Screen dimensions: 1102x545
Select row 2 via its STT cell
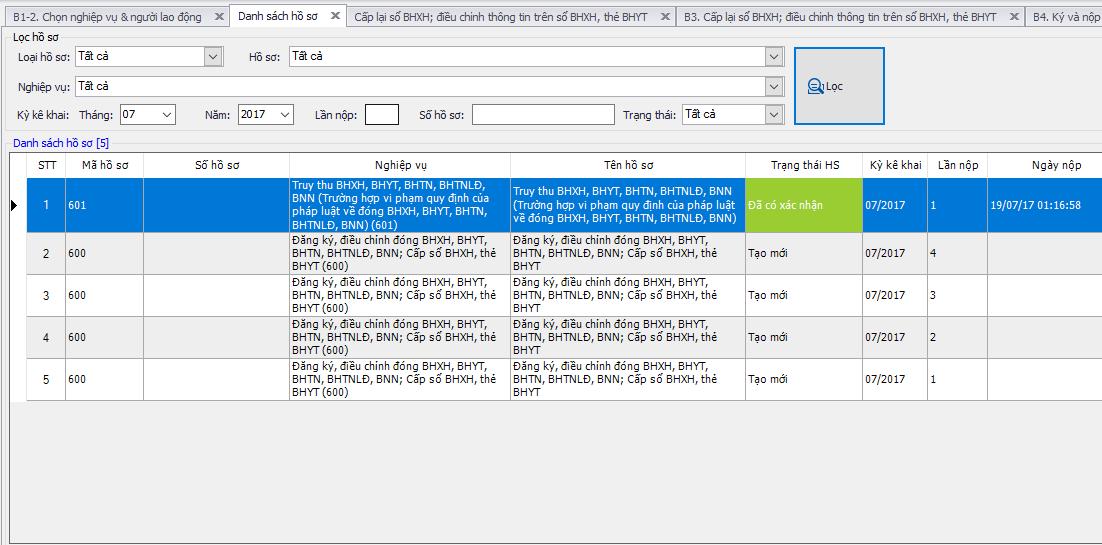[x=46, y=253]
